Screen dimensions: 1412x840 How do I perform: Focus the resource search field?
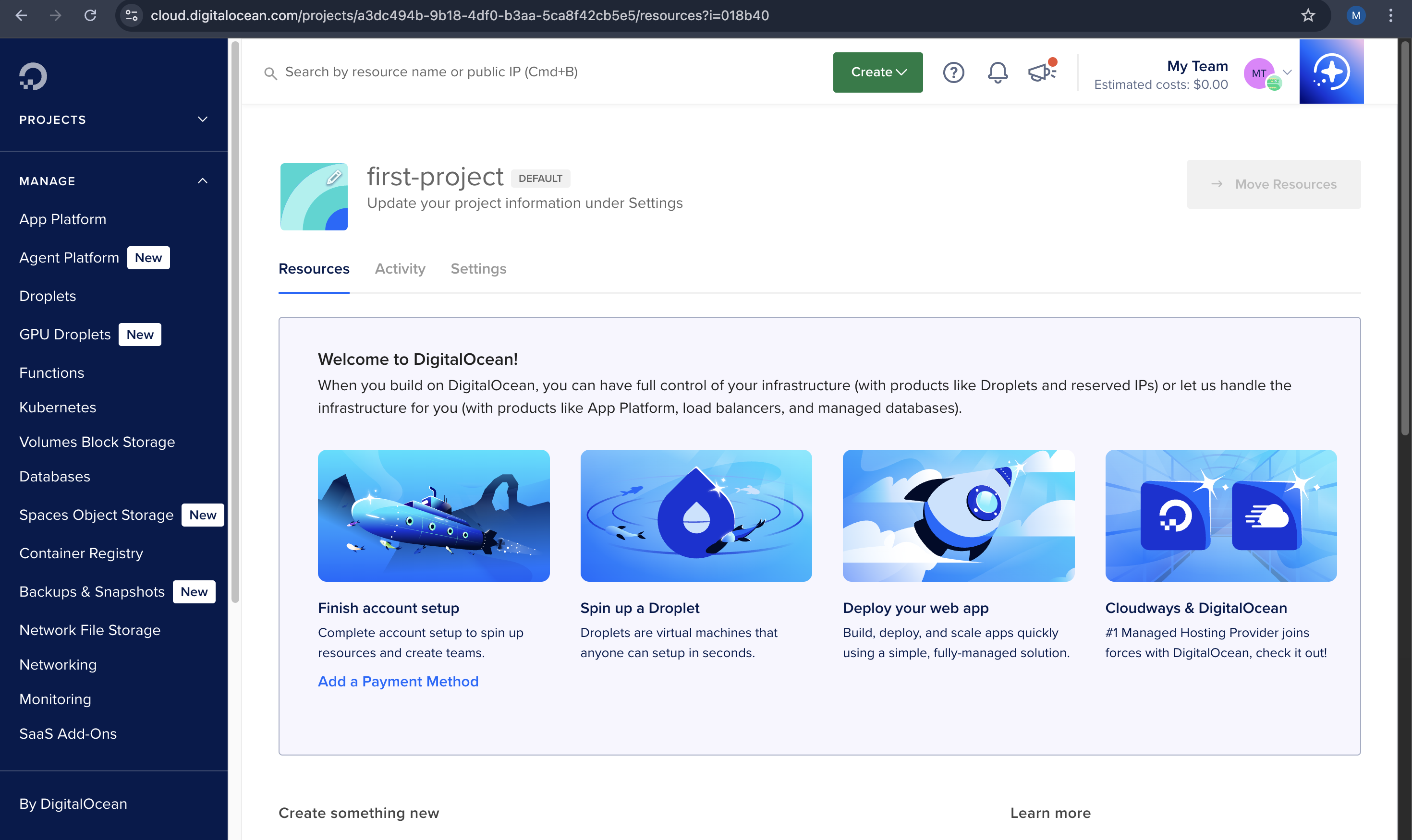click(x=430, y=72)
